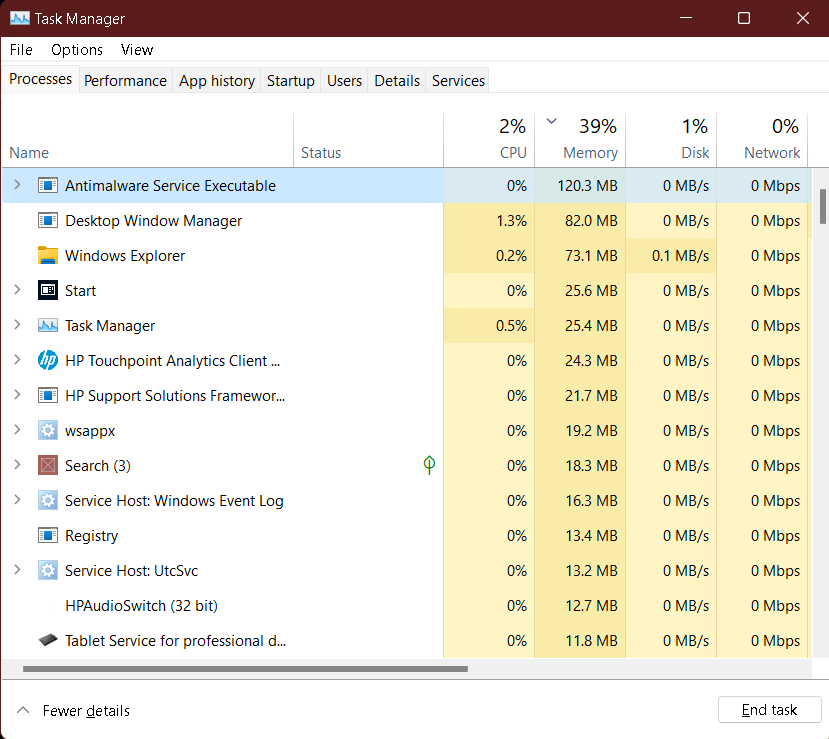This screenshot has height=739, width=829.
Task: Sort by the Status column header
Action: point(369,141)
